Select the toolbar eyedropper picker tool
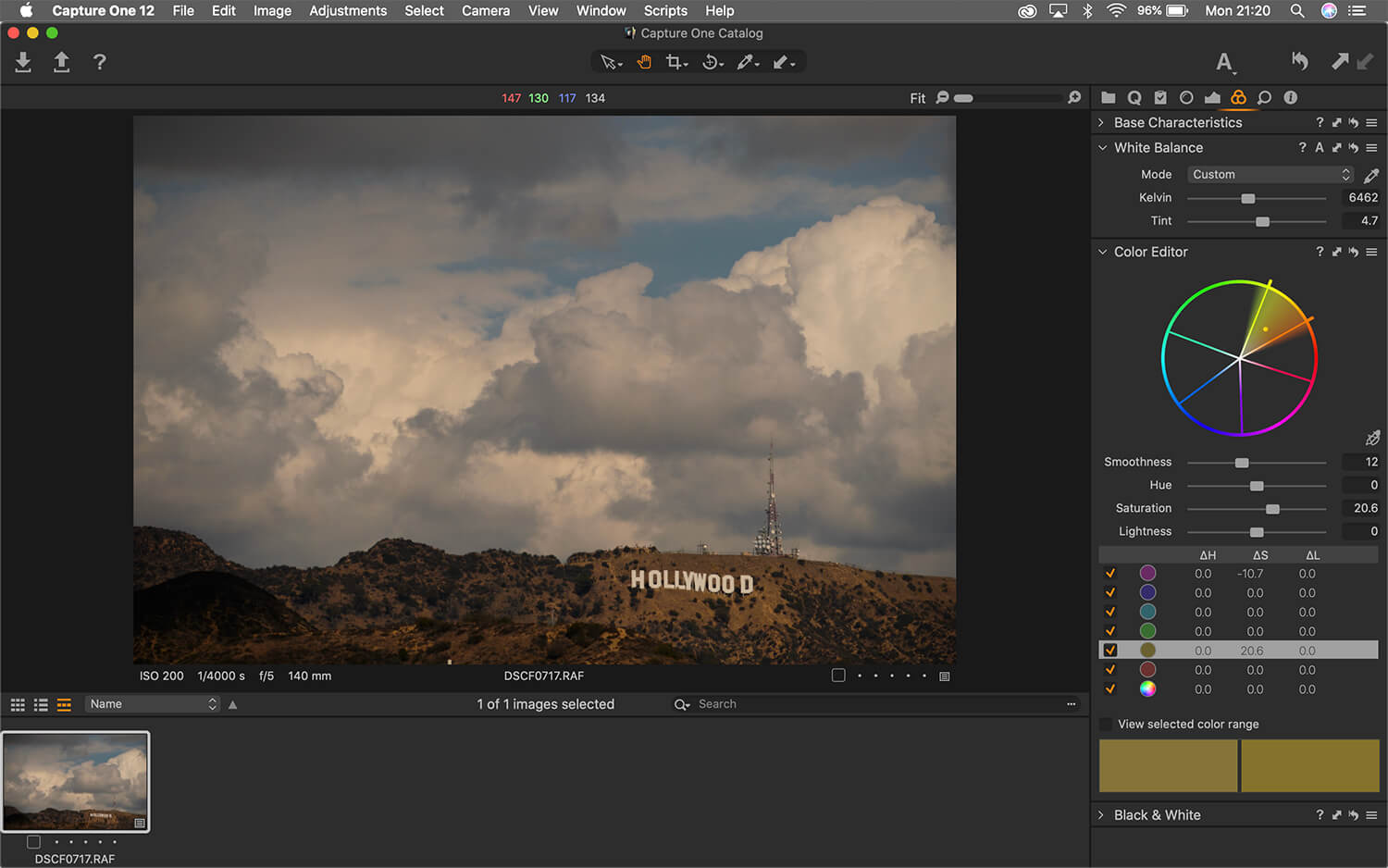Viewport: 1388px width, 868px height. [748, 62]
